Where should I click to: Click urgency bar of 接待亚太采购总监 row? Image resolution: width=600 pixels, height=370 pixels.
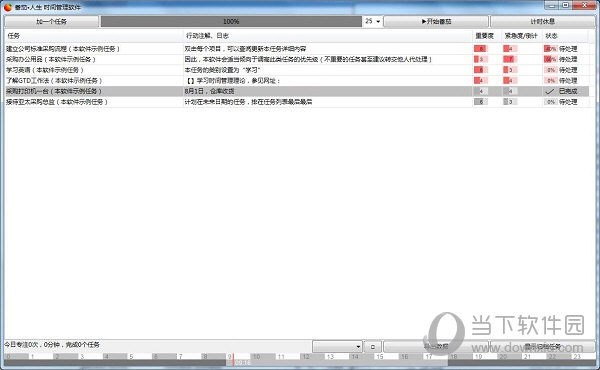click(x=510, y=102)
